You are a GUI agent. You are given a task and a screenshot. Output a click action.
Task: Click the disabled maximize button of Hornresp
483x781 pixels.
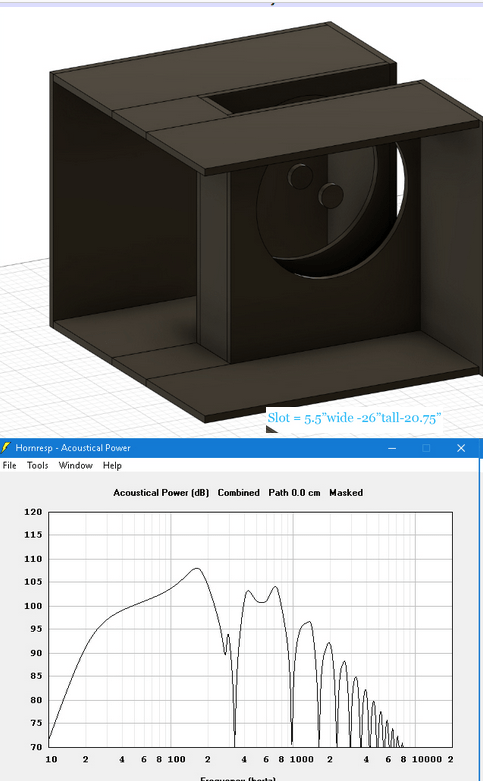point(426,448)
